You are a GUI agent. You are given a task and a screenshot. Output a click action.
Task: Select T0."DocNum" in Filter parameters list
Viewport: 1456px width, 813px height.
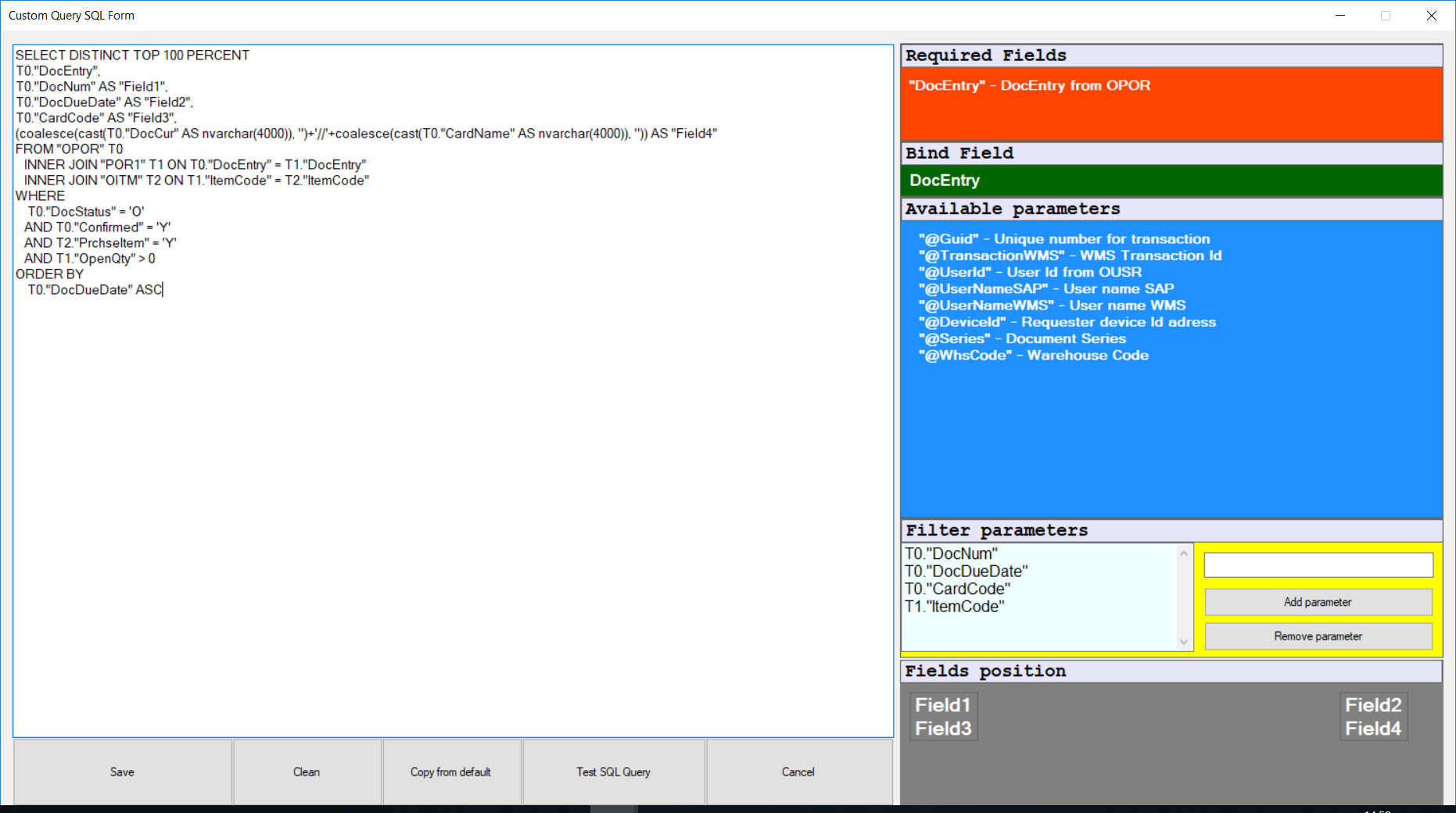(952, 553)
